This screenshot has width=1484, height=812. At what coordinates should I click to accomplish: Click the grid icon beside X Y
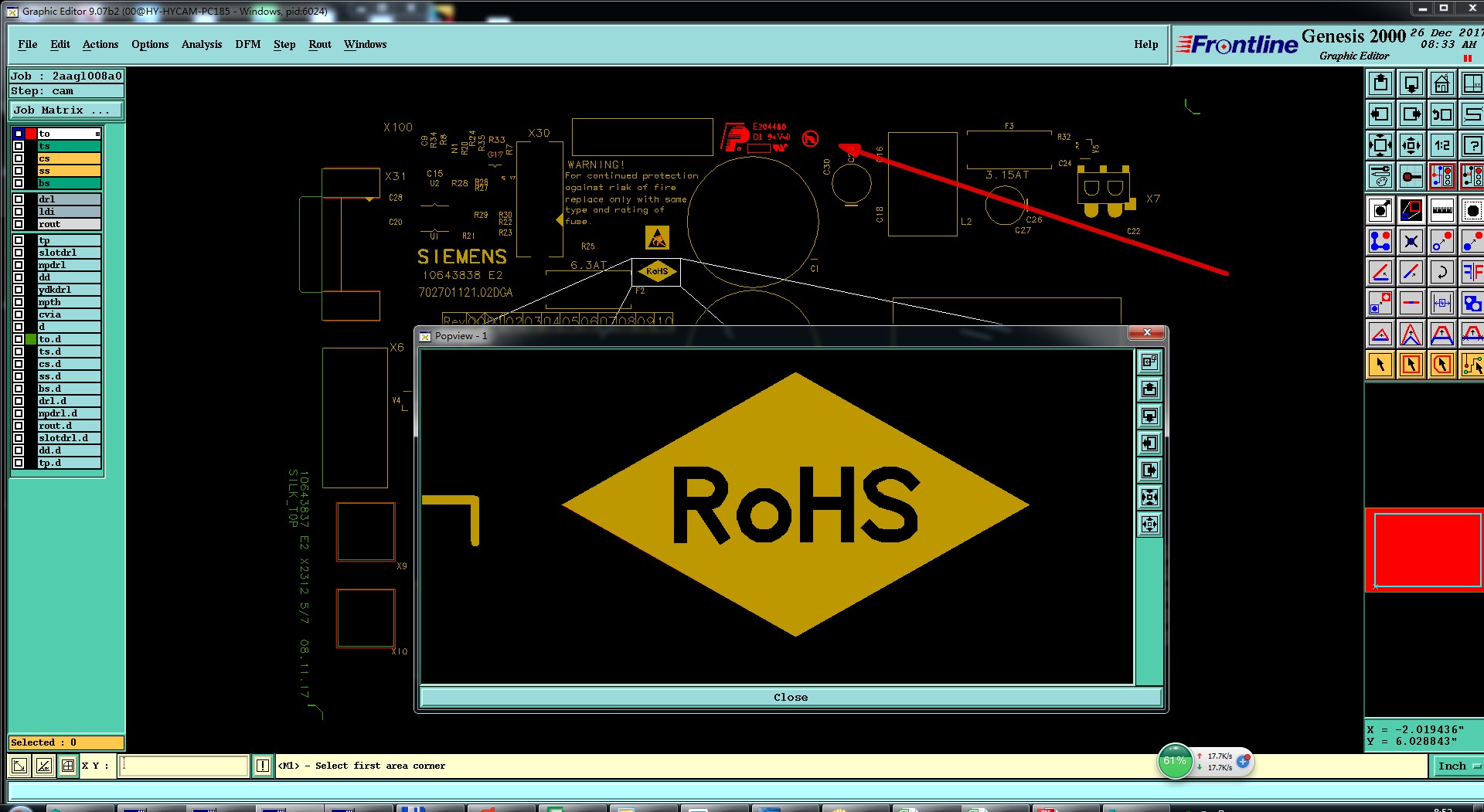coord(68,766)
